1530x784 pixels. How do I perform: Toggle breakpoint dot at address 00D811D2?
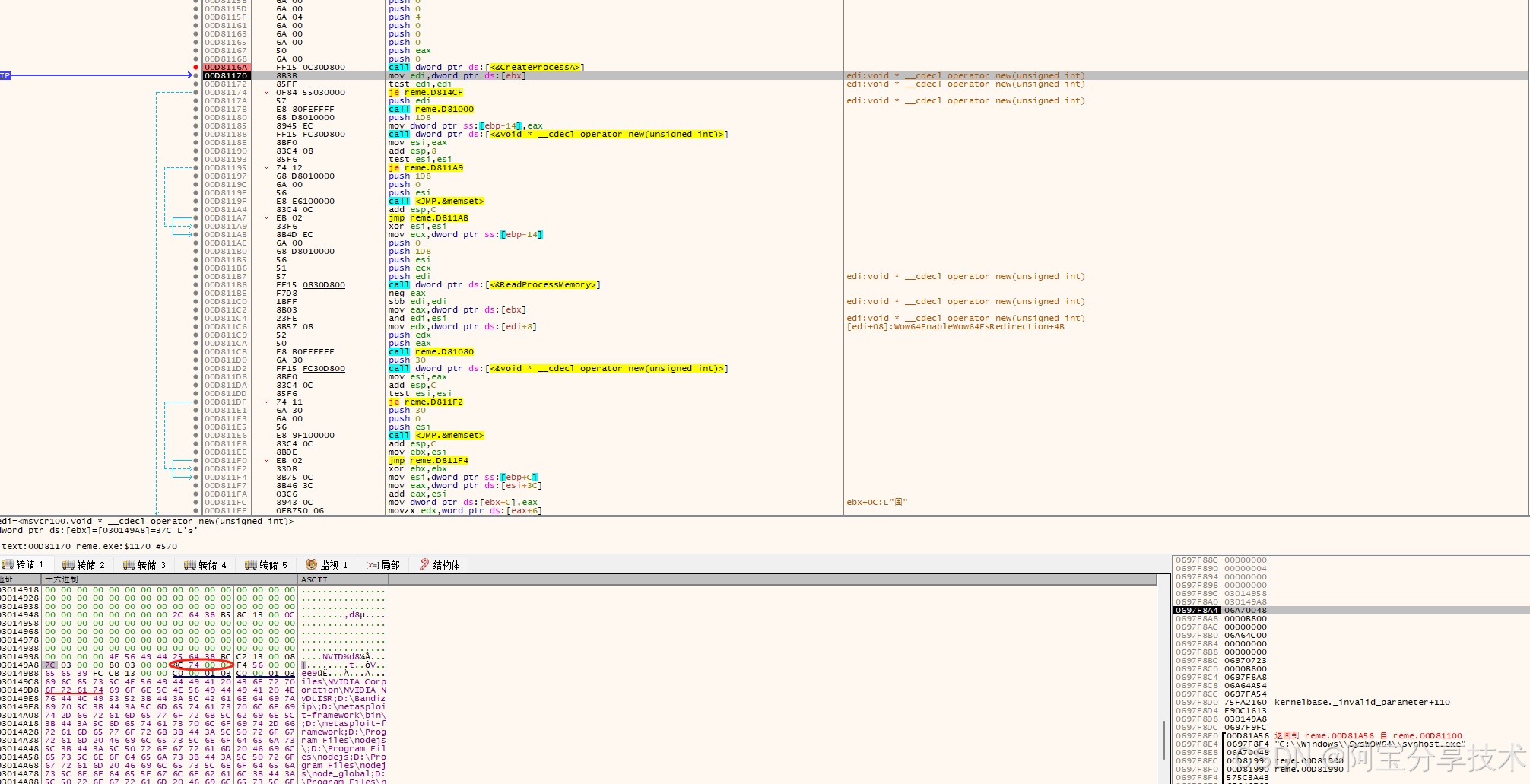pyautogui.click(x=196, y=369)
